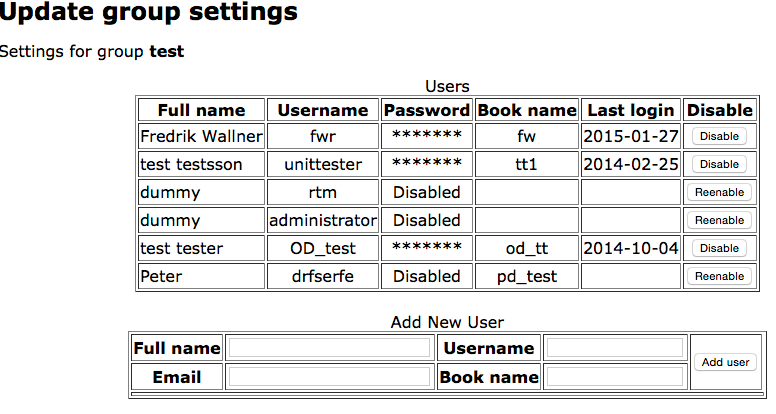This screenshot has height=414, width=776.
Task: Focus the new Username input field
Action: click(615, 348)
